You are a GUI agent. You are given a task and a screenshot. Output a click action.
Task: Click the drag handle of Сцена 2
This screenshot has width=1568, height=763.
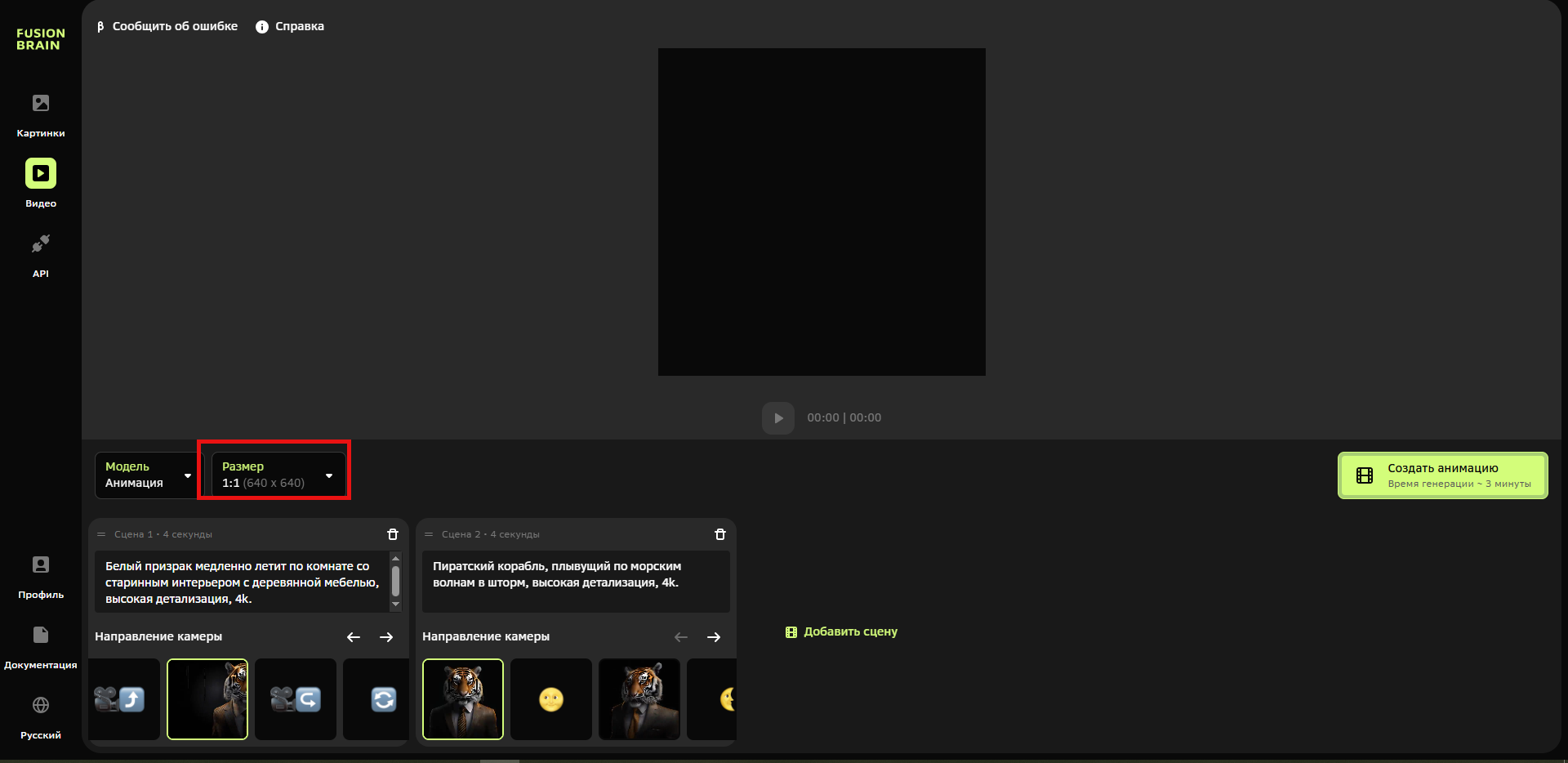(429, 534)
